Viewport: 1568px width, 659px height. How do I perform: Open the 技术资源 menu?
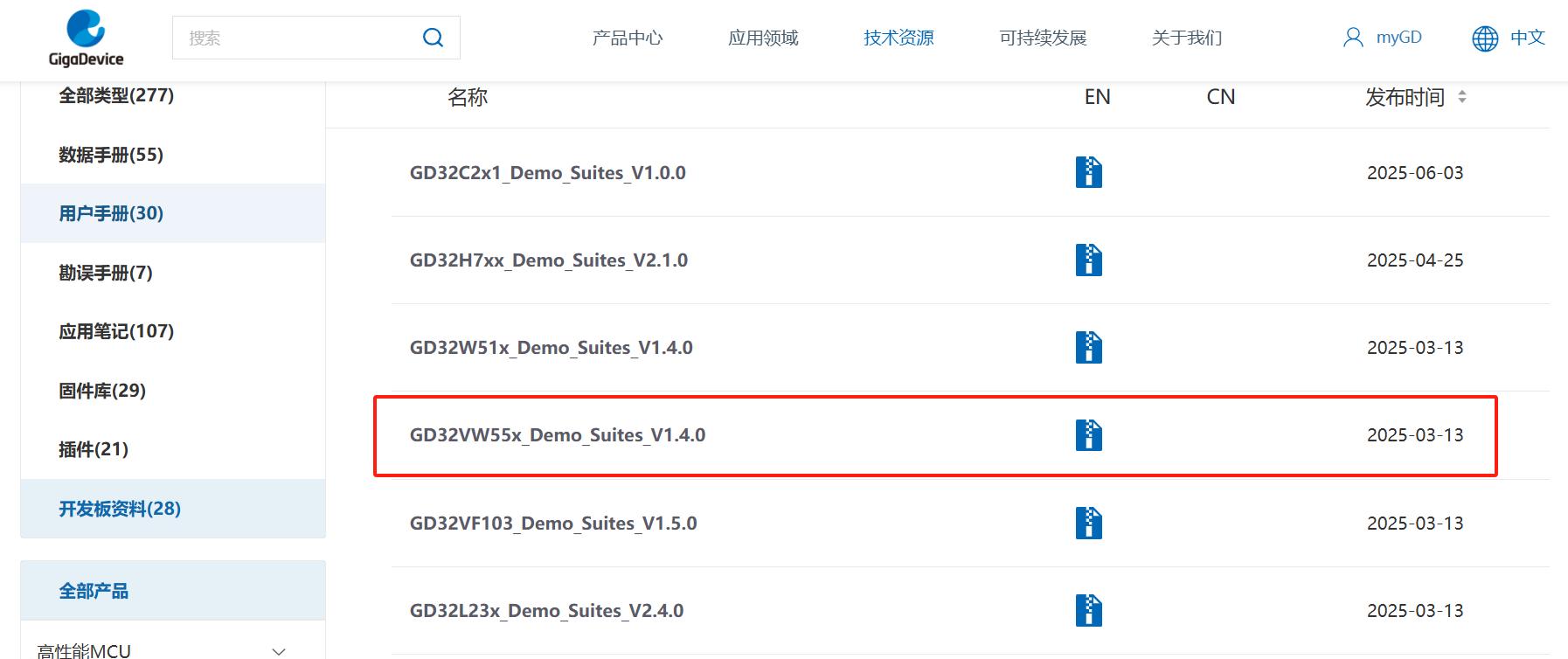click(898, 38)
